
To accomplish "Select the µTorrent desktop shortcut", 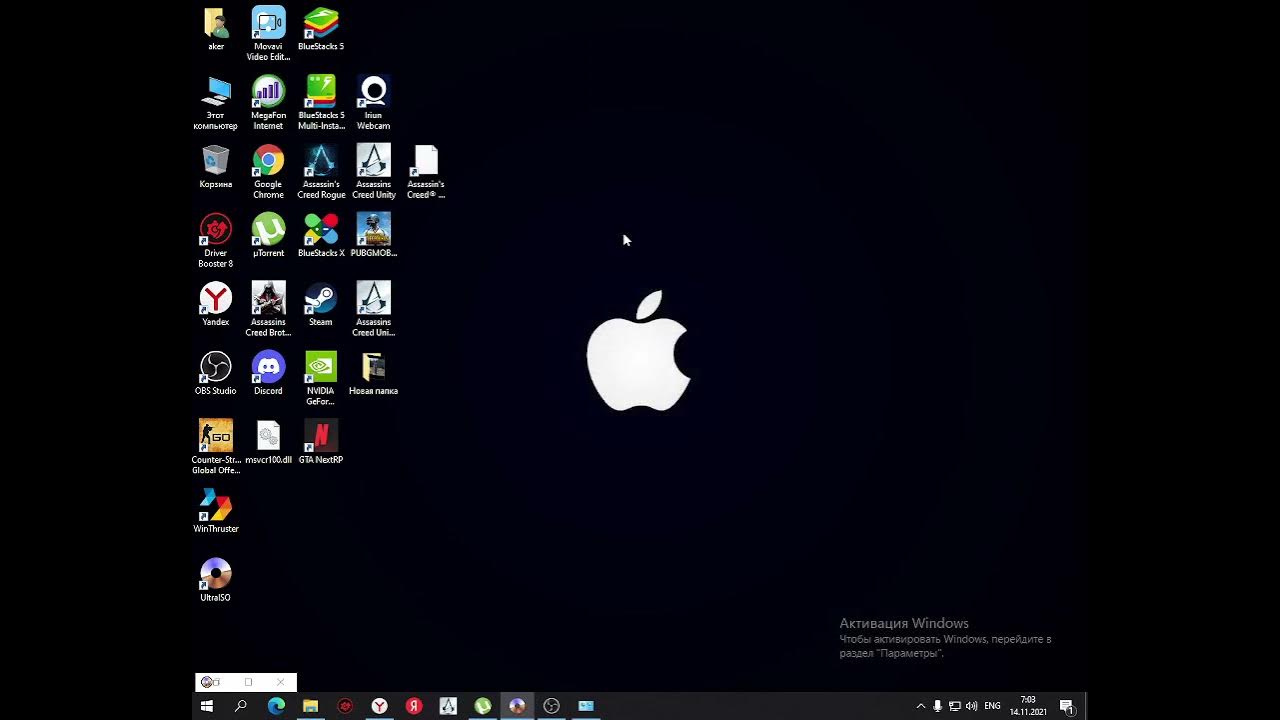I will (x=268, y=236).
